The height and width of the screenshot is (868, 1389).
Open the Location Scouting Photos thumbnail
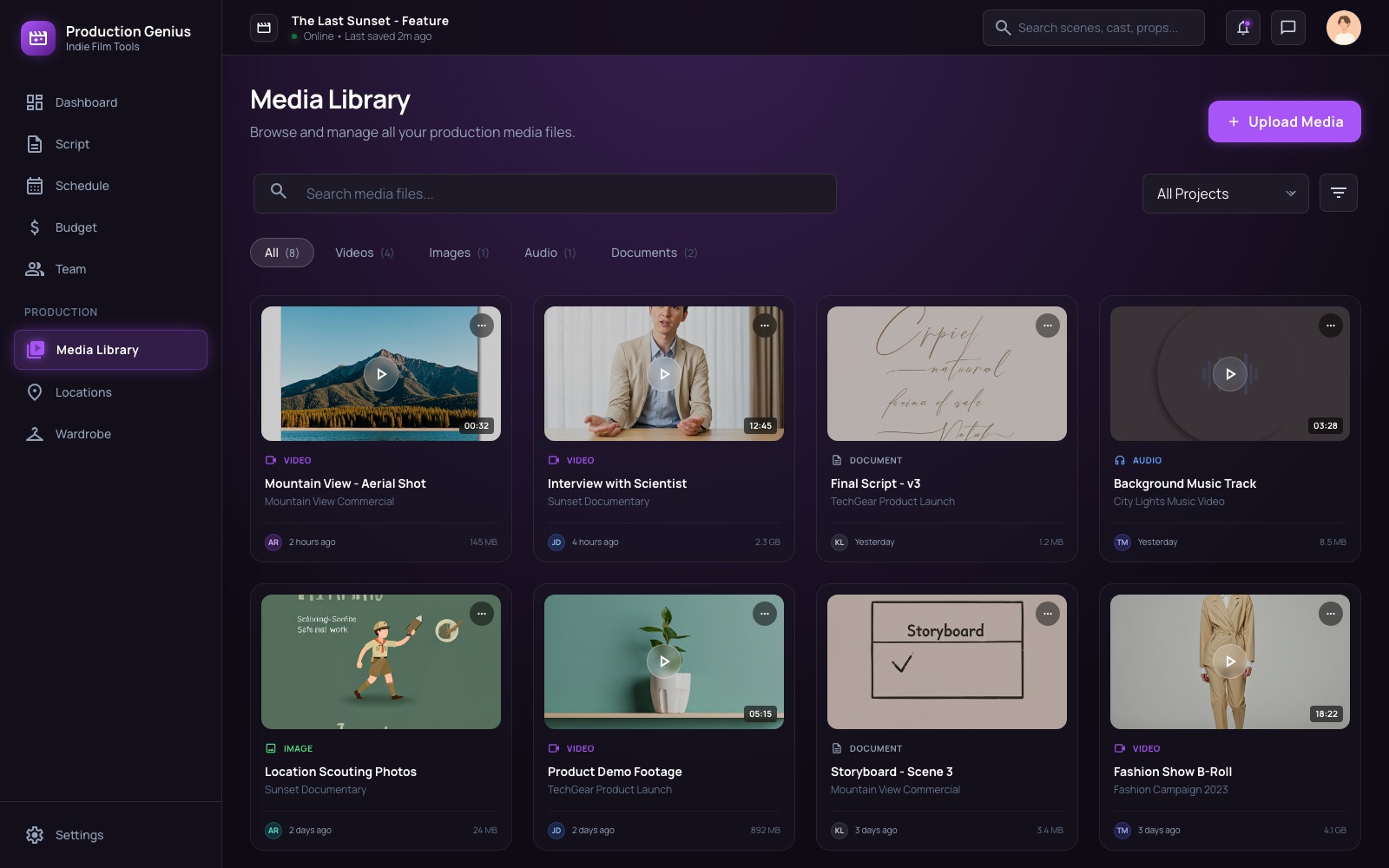pos(381,661)
